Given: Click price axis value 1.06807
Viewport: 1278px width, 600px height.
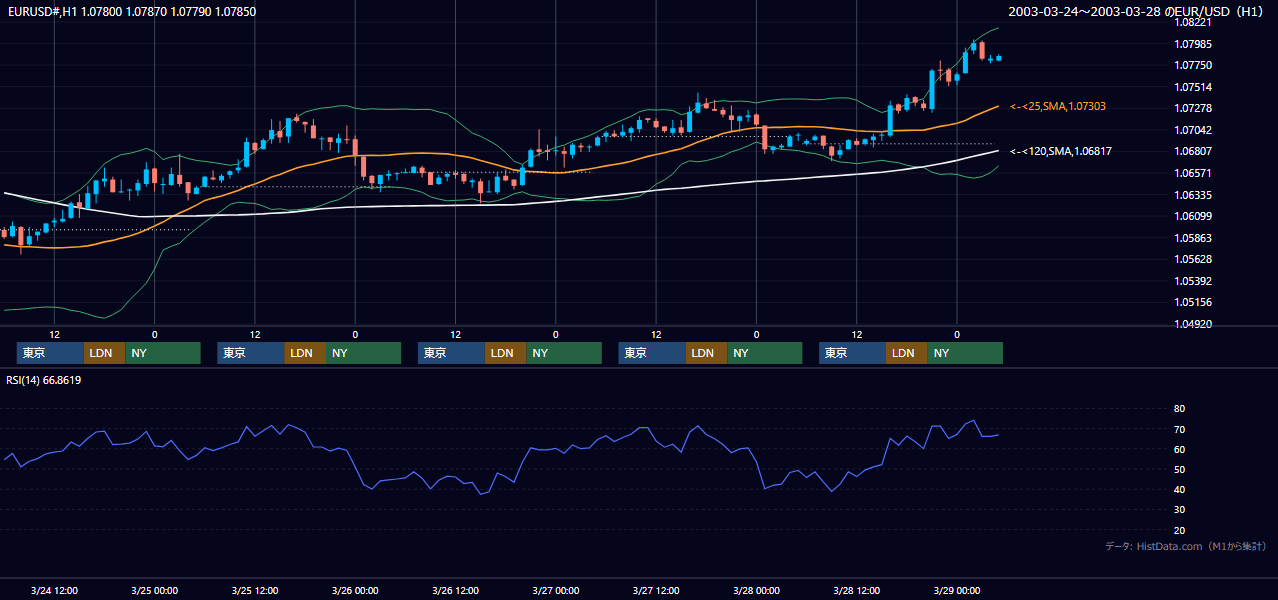Looking at the screenshot, I should click(x=1192, y=151).
